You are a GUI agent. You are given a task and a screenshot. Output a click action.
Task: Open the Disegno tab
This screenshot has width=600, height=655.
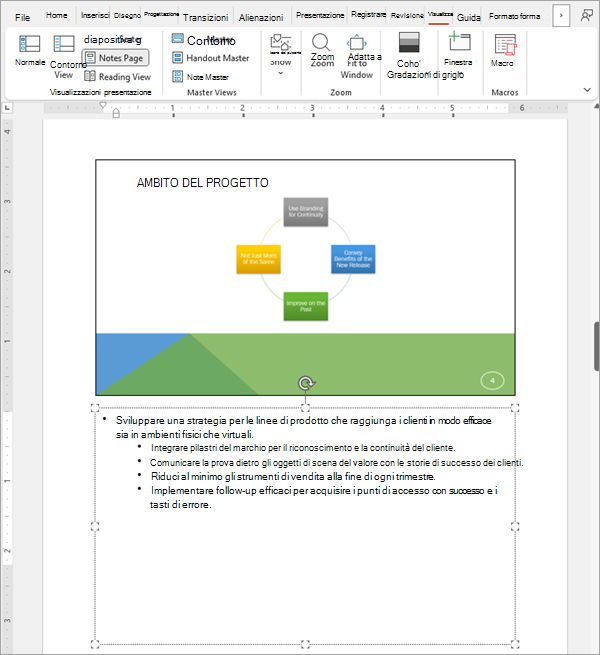(x=127, y=15)
